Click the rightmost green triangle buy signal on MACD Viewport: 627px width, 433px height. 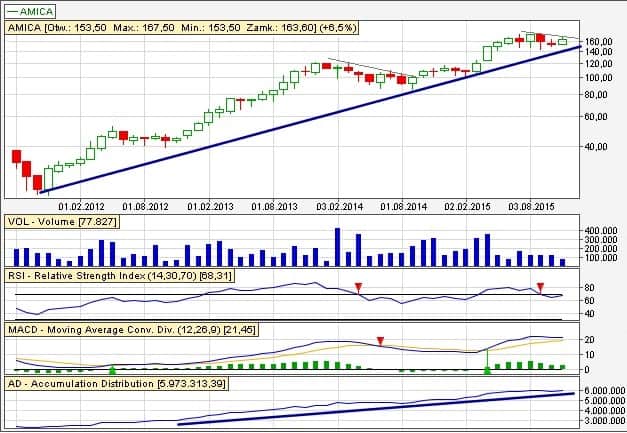click(487, 371)
